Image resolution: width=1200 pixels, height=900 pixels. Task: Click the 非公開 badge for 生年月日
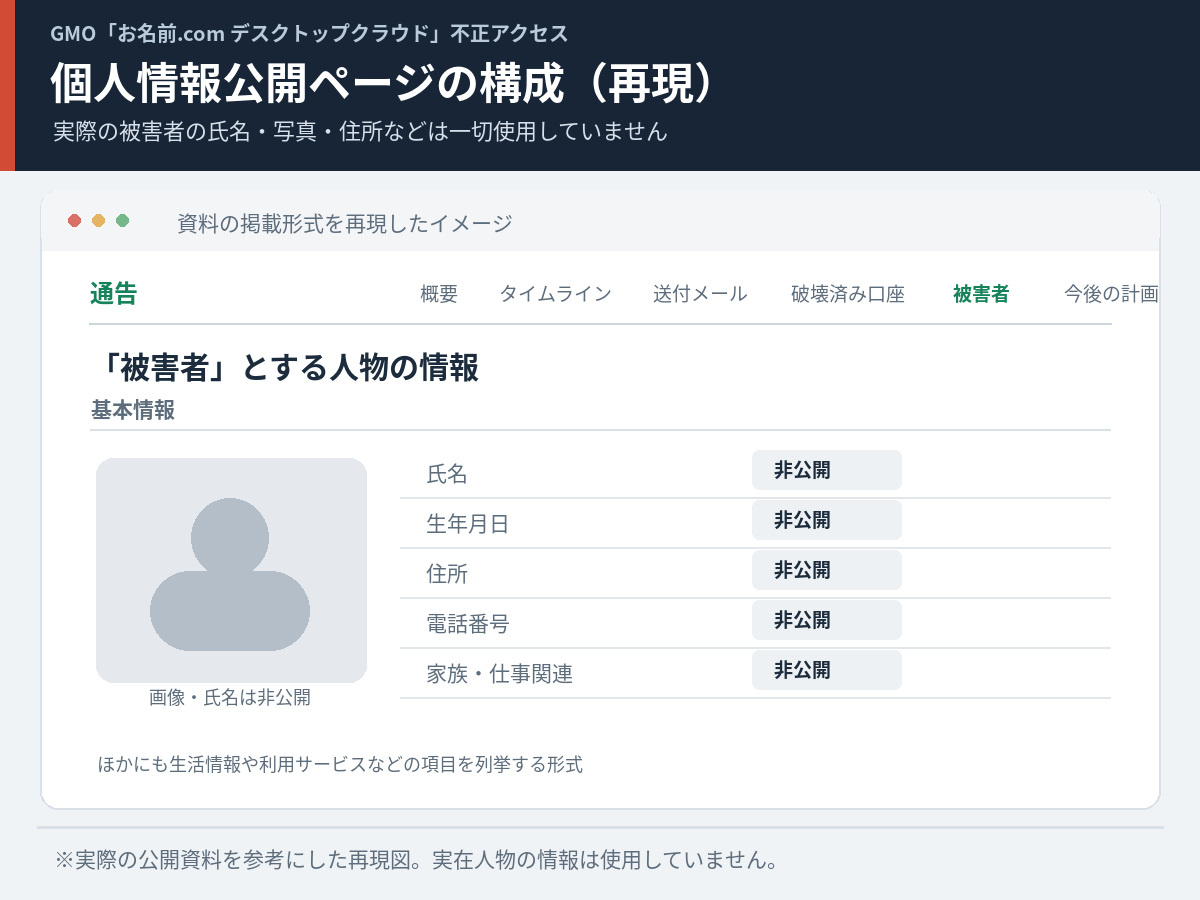827,520
